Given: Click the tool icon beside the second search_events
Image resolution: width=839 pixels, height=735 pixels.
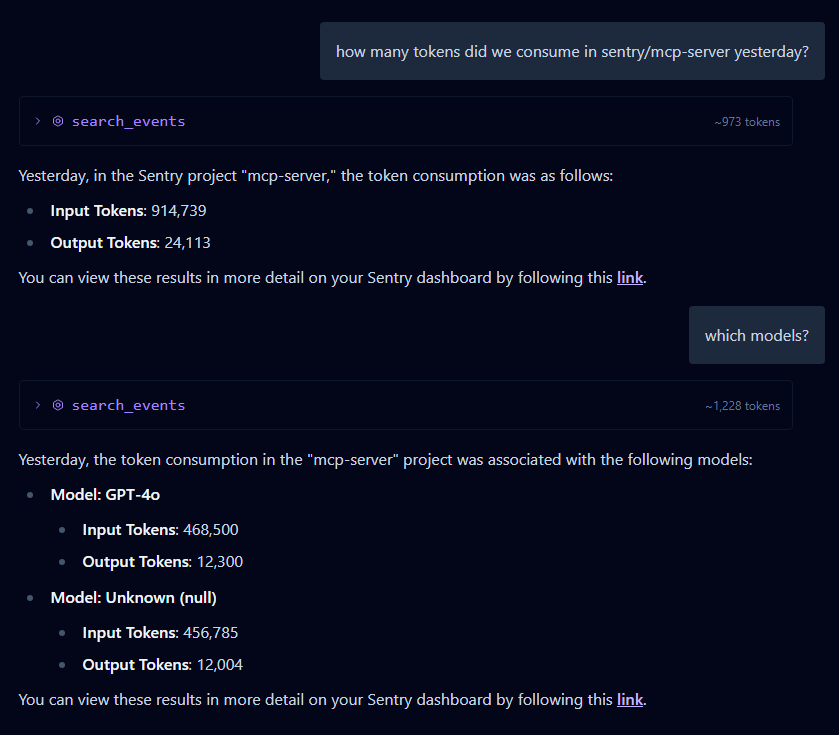Looking at the screenshot, I should coord(58,405).
